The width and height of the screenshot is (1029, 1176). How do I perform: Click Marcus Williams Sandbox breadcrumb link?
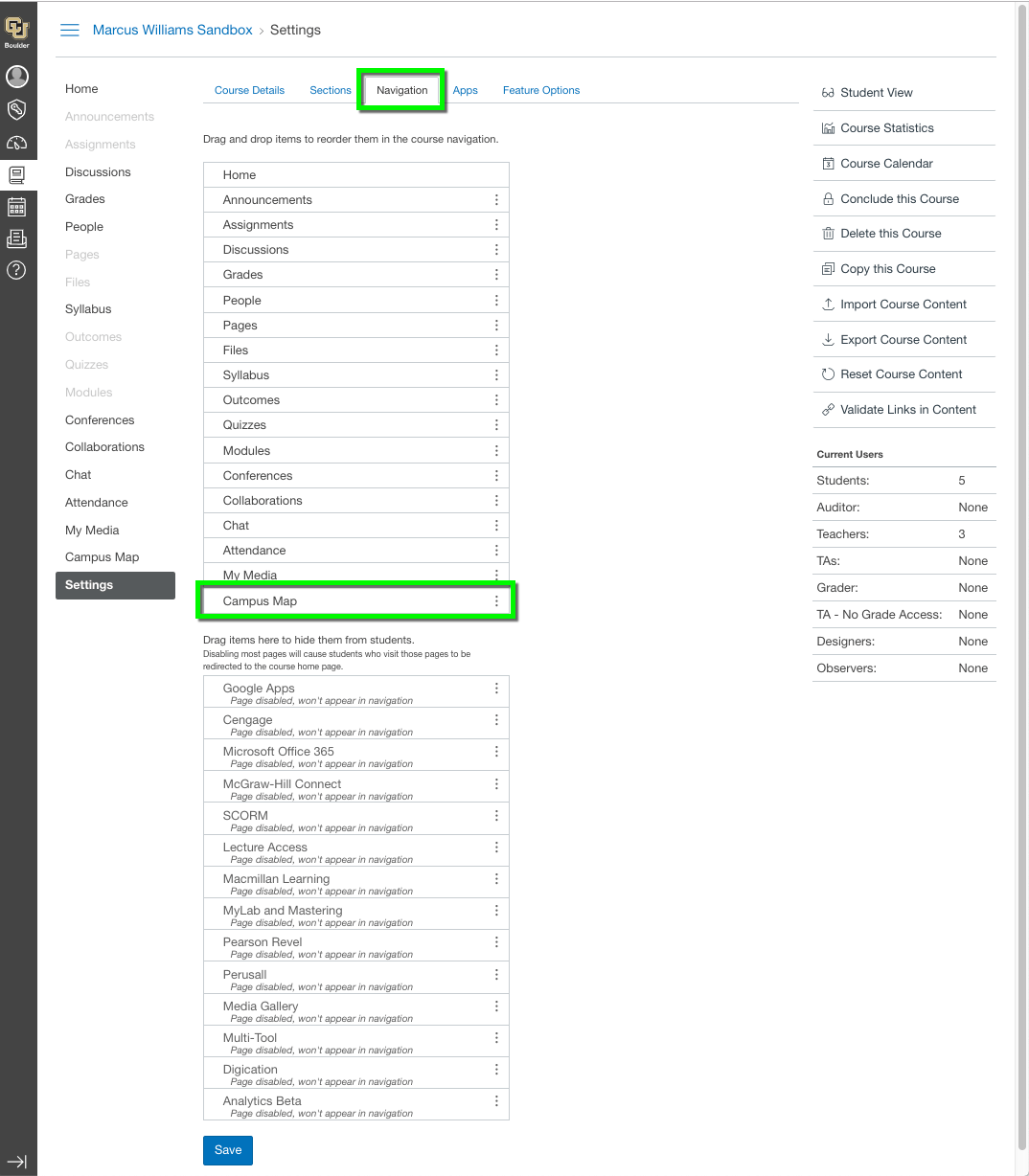pyautogui.click(x=172, y=30)
